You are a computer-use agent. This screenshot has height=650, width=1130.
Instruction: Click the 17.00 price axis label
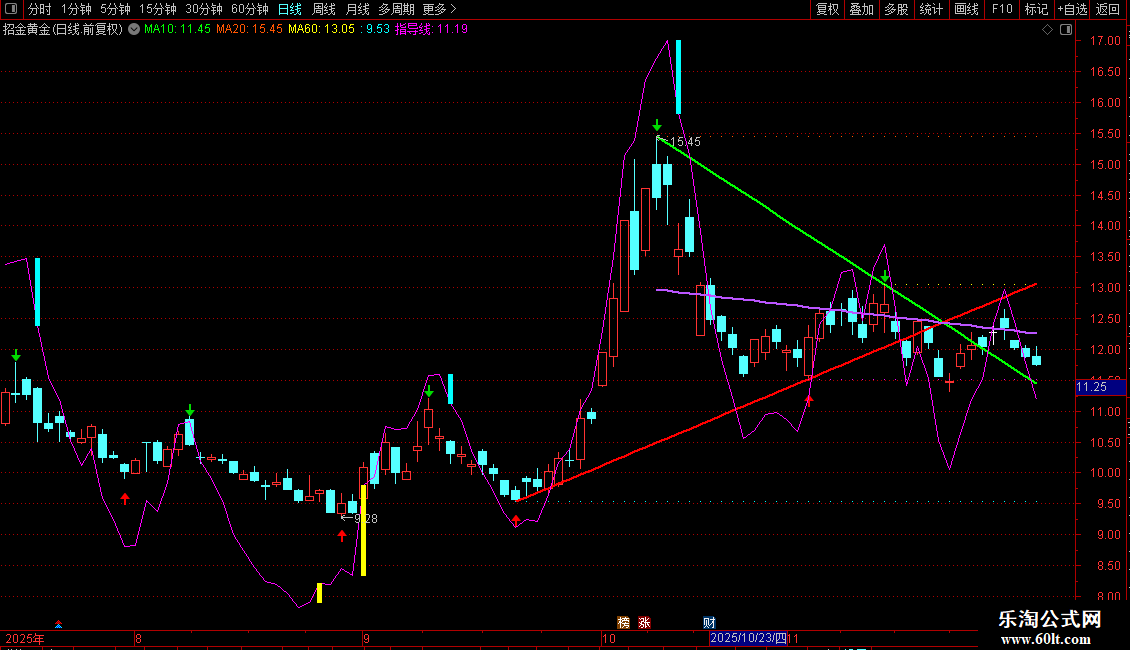(x=1105, y=41)
